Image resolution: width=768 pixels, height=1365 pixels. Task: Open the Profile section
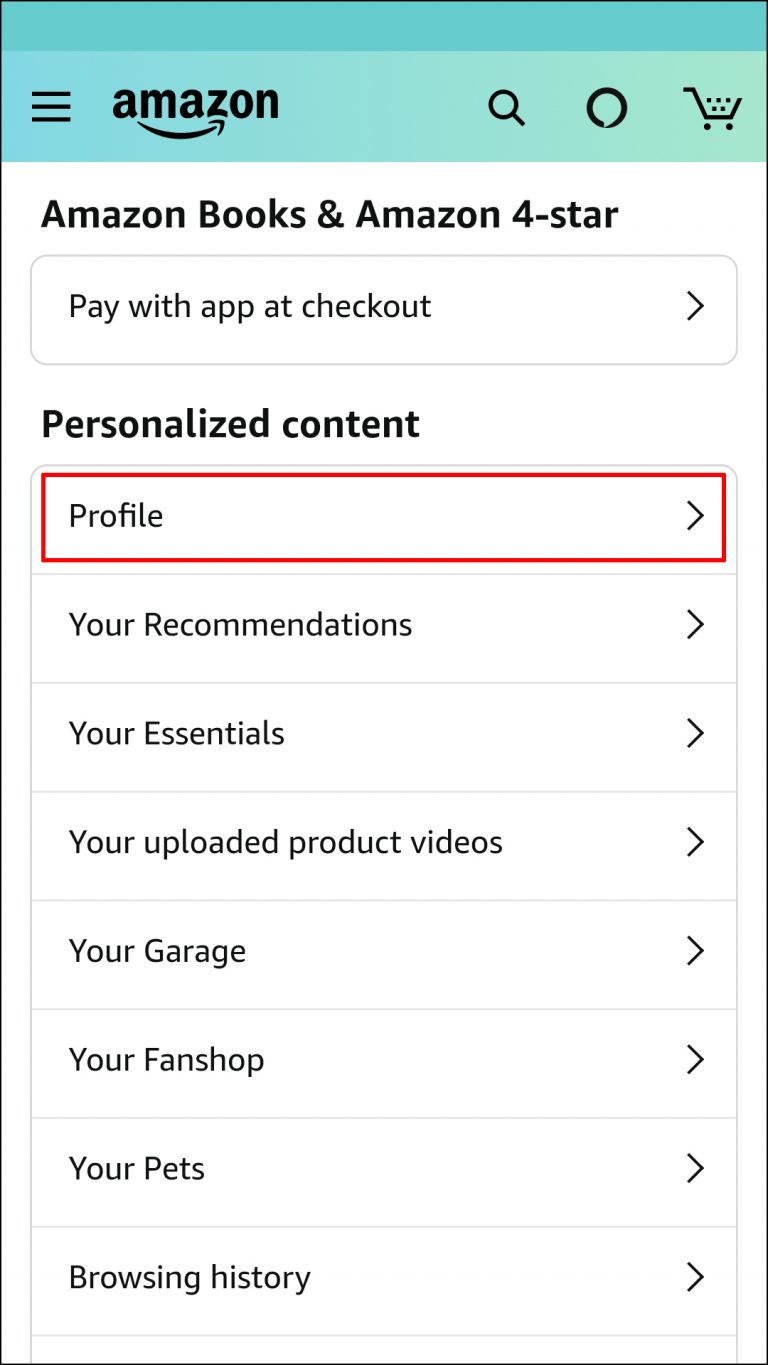point(116,516)
